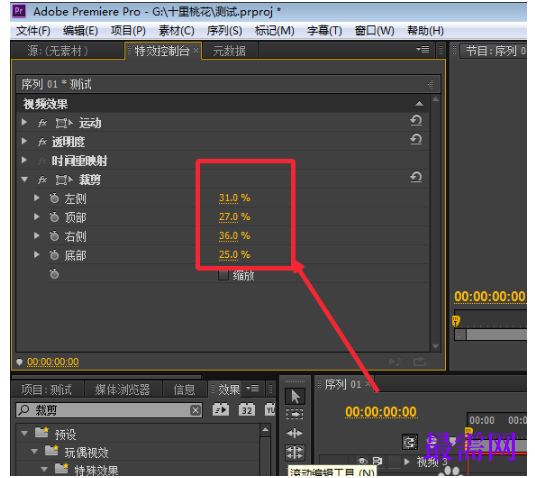The image size is (535, 478).
Task: Collapse the 预设 folder
Action: (x=24, y=433)
